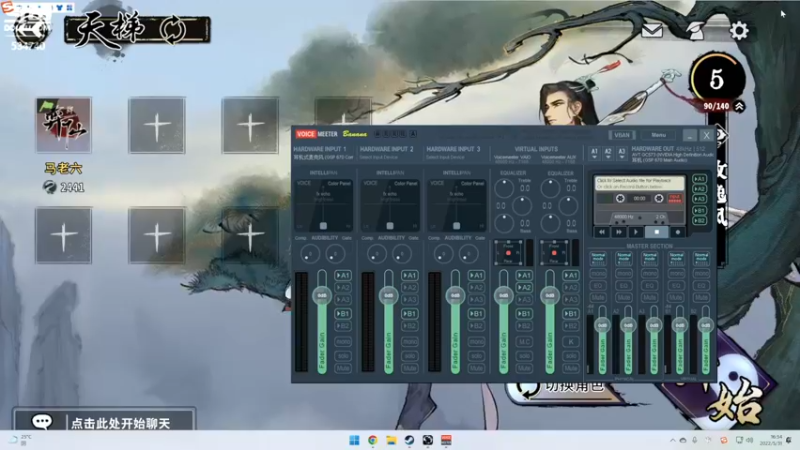
Task: Click the VAIO equalizer Treble knob
Action: click(504, 188)
